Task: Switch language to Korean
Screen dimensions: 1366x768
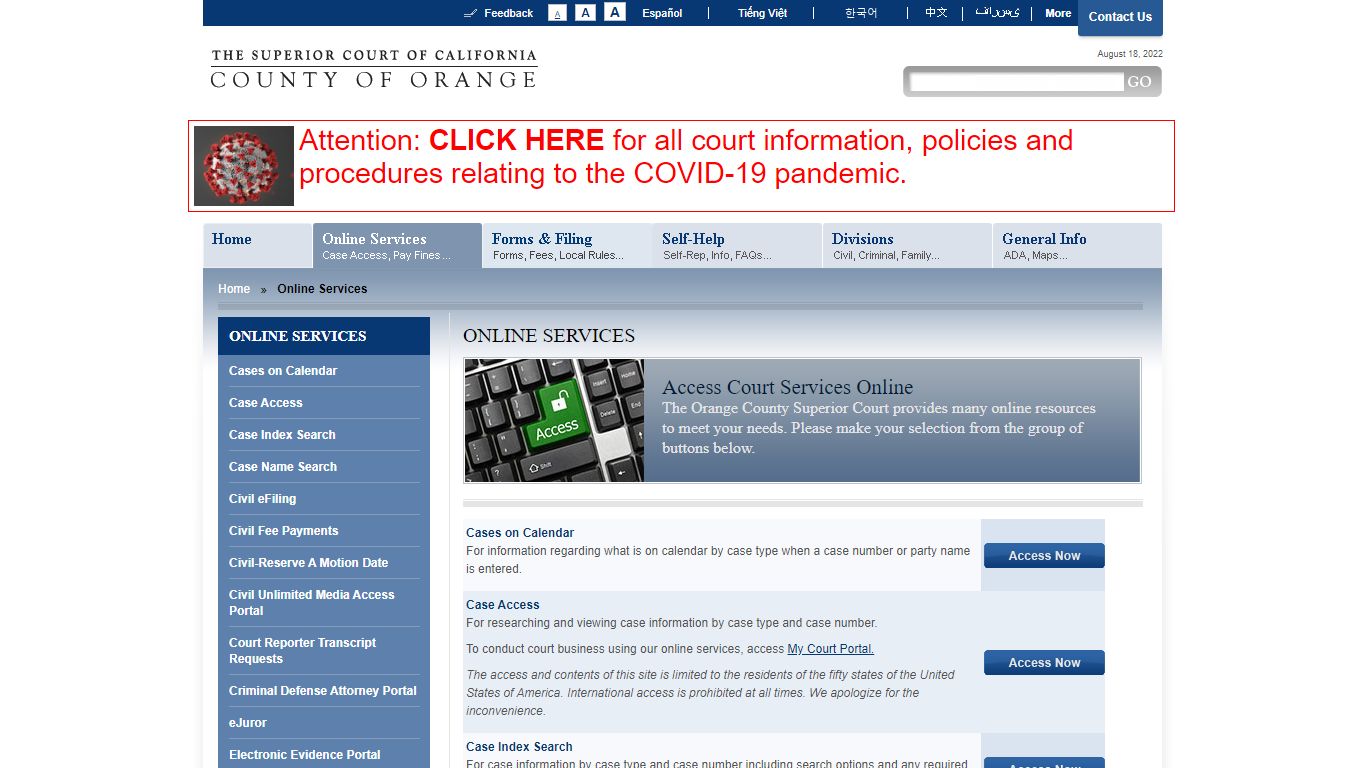Action: (861, 13)
